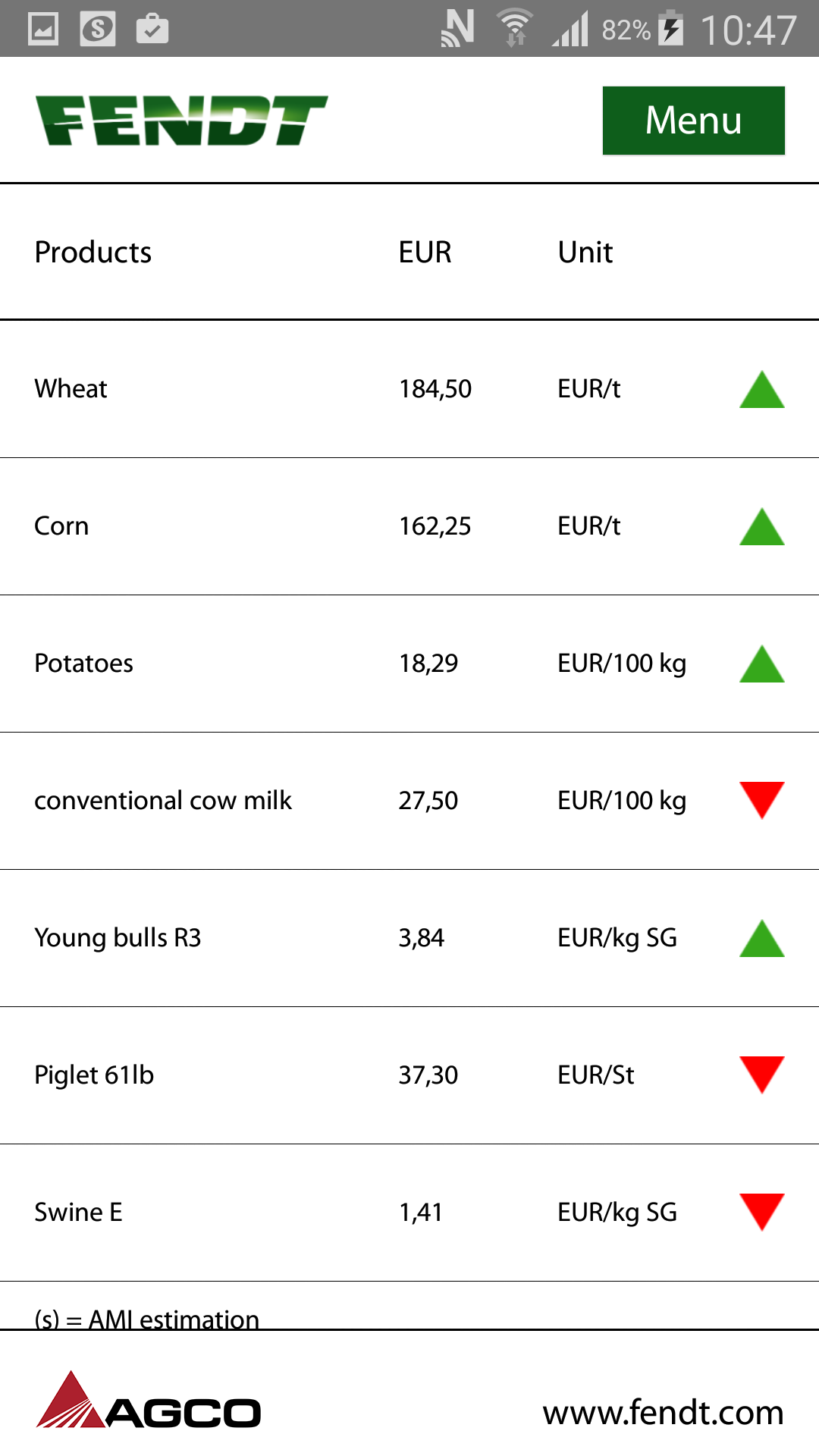This screenshot has width=819, height=1456.
Task: Tap the Swine E price 1,41
Action: click(x=421, y=1213)
